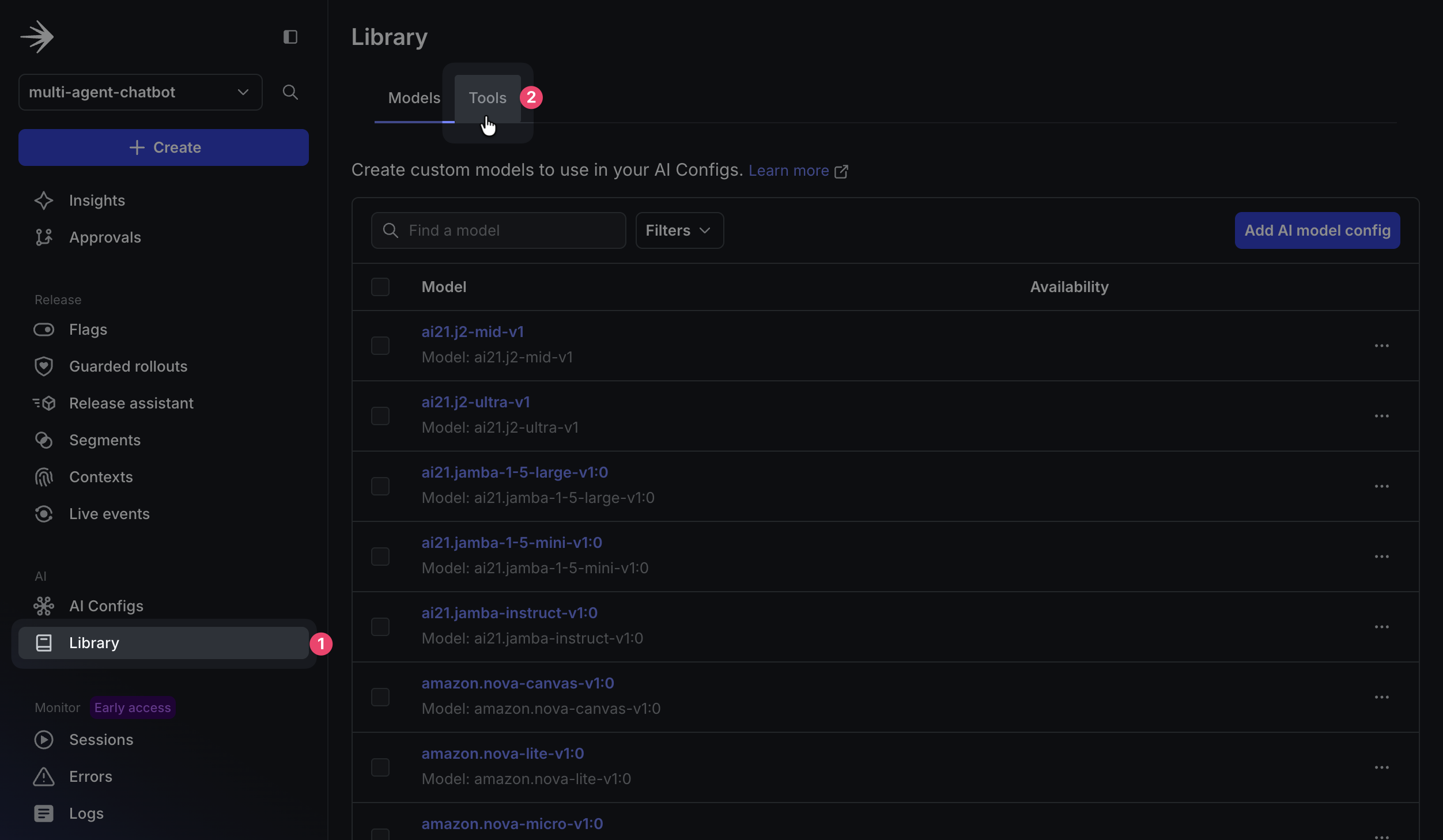The width and height of the screenshot is (1443, 840).
Task: Click the Approvals sidebar icon
Action: click(x=44, y=237)
